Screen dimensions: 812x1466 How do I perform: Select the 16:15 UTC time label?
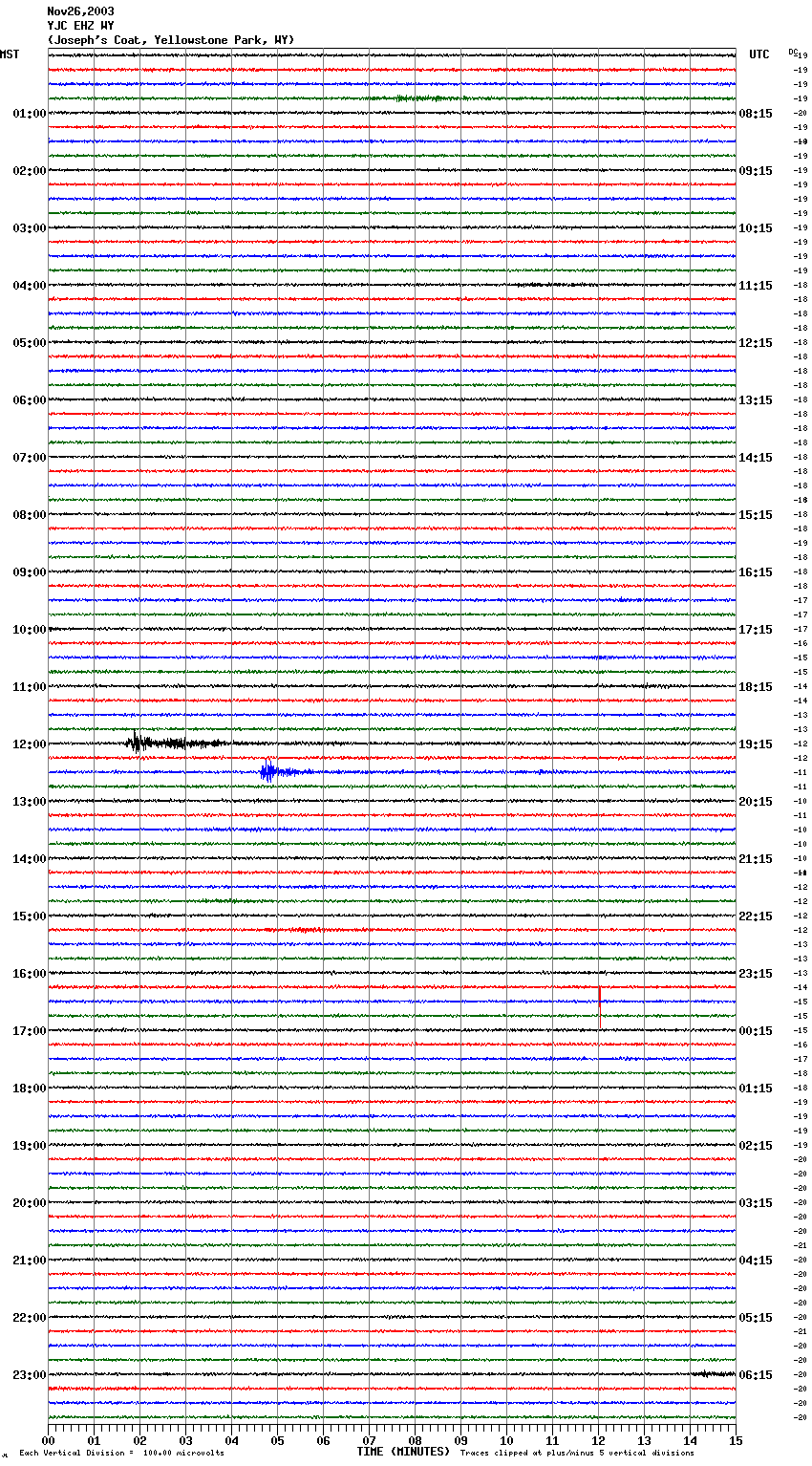tap(756, 572)
